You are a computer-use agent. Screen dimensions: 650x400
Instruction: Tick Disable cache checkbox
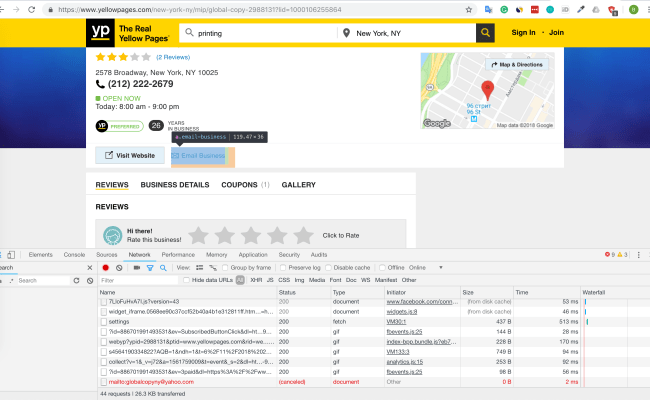328,268
